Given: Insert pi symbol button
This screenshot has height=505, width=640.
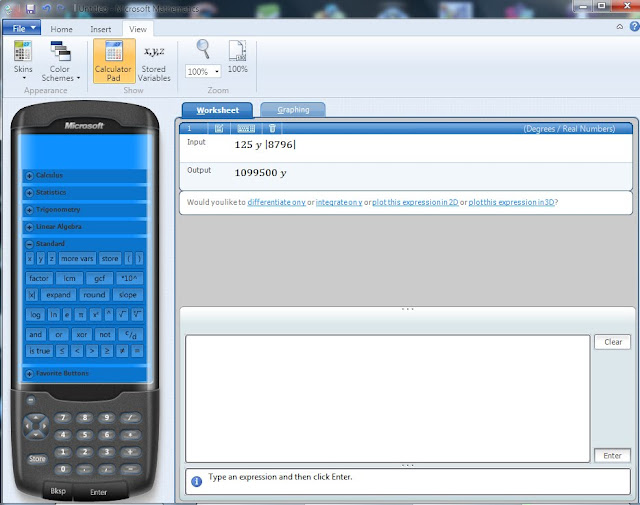Looking at the screenshot, I should [x=81, y=315].
